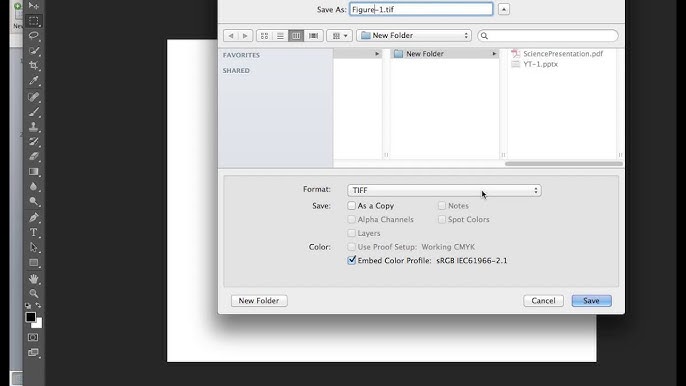686x386 pixels.
Task: Select the Gradient tool
Action: (x=34, y=172)
